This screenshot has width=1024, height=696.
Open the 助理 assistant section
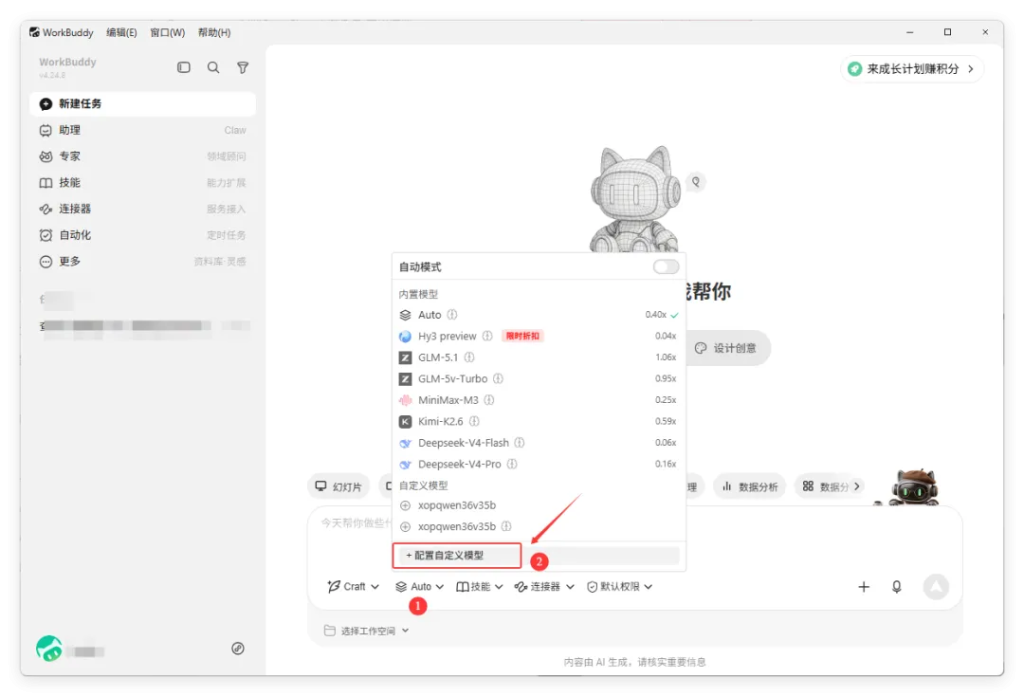pyautogui.click(x=142, y=130)
